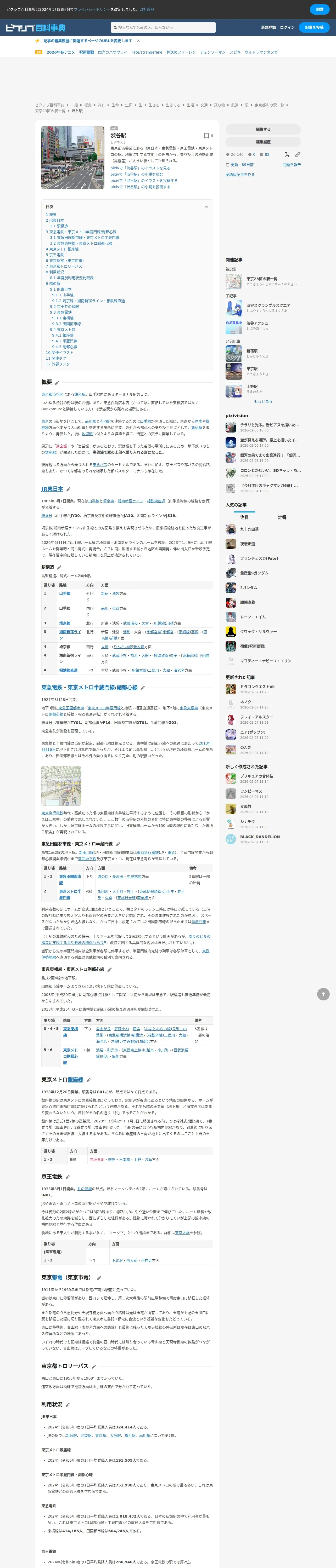Open pixivで「渋谷駅」のイラストを見る link
Screen dimensions: 336x1568
(140, 168)
